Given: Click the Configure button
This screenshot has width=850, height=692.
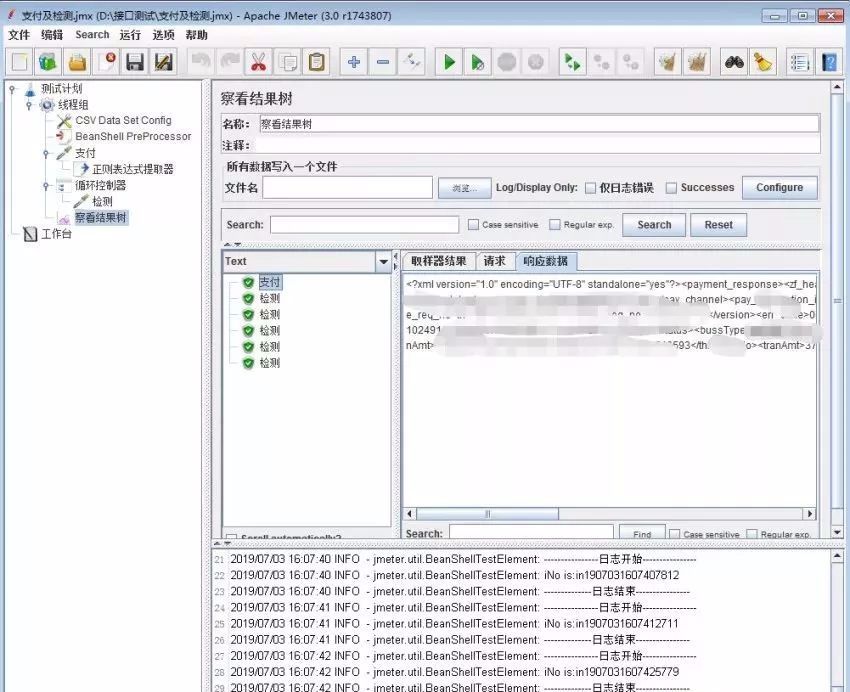Looking at the screenshot, I should click(780, 187).
